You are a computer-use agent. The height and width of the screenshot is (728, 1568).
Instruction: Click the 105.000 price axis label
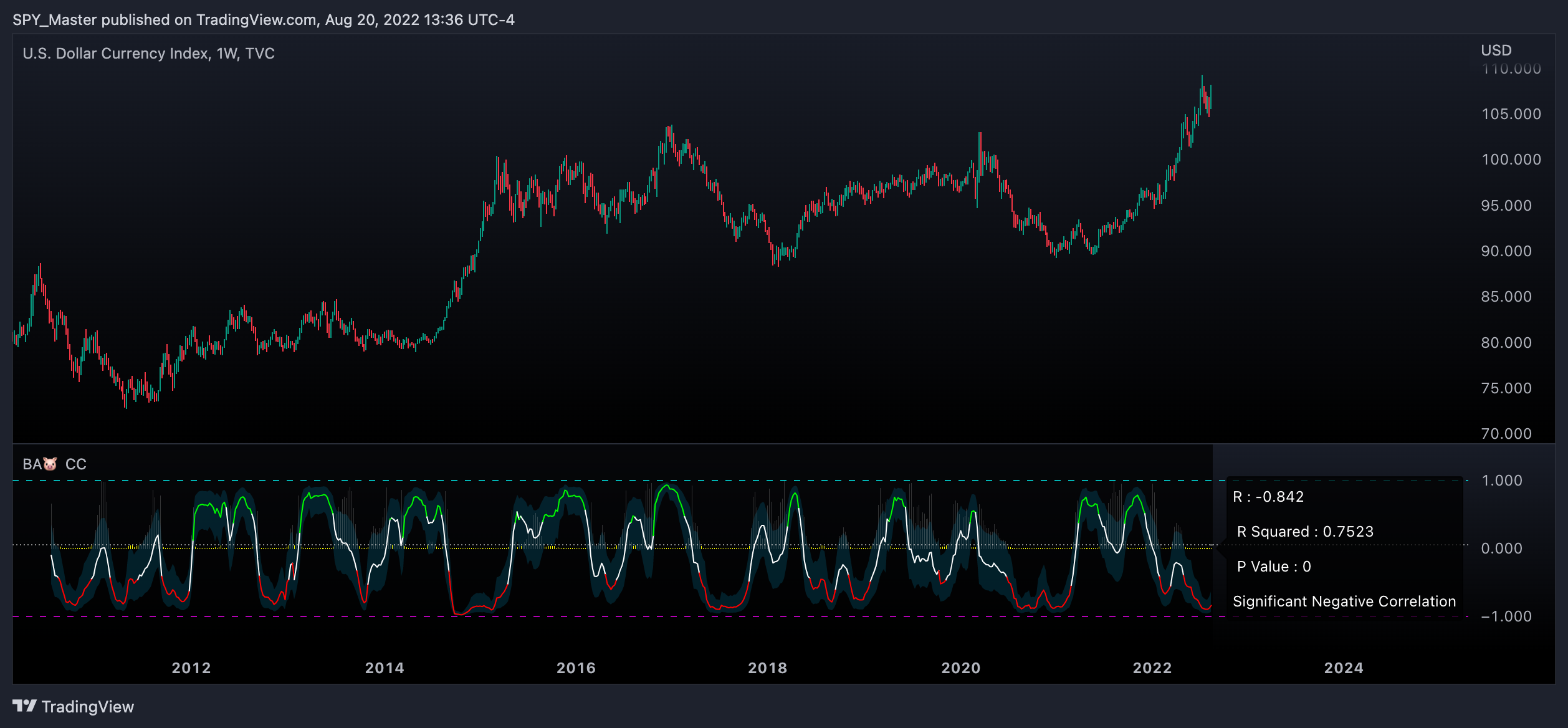[1511, 114]
